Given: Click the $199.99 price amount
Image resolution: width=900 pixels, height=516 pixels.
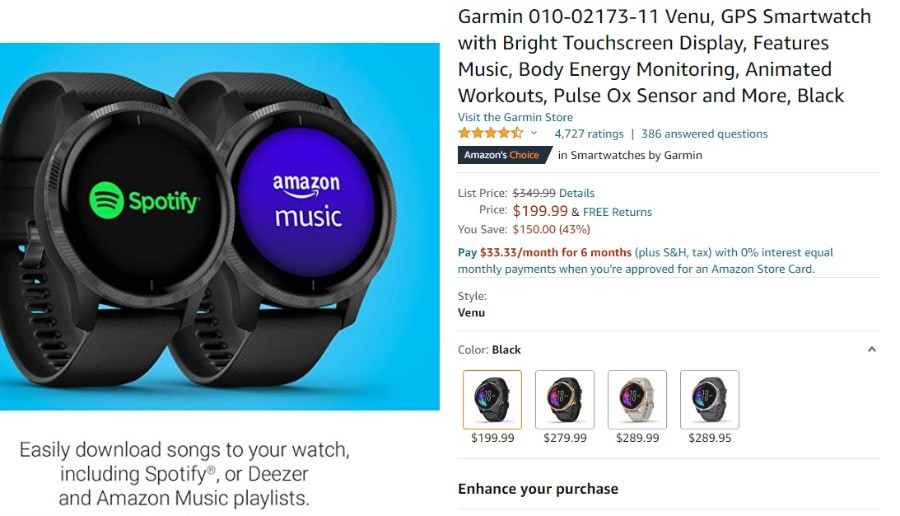Looking at the screenshot, I should coord(540,211).
